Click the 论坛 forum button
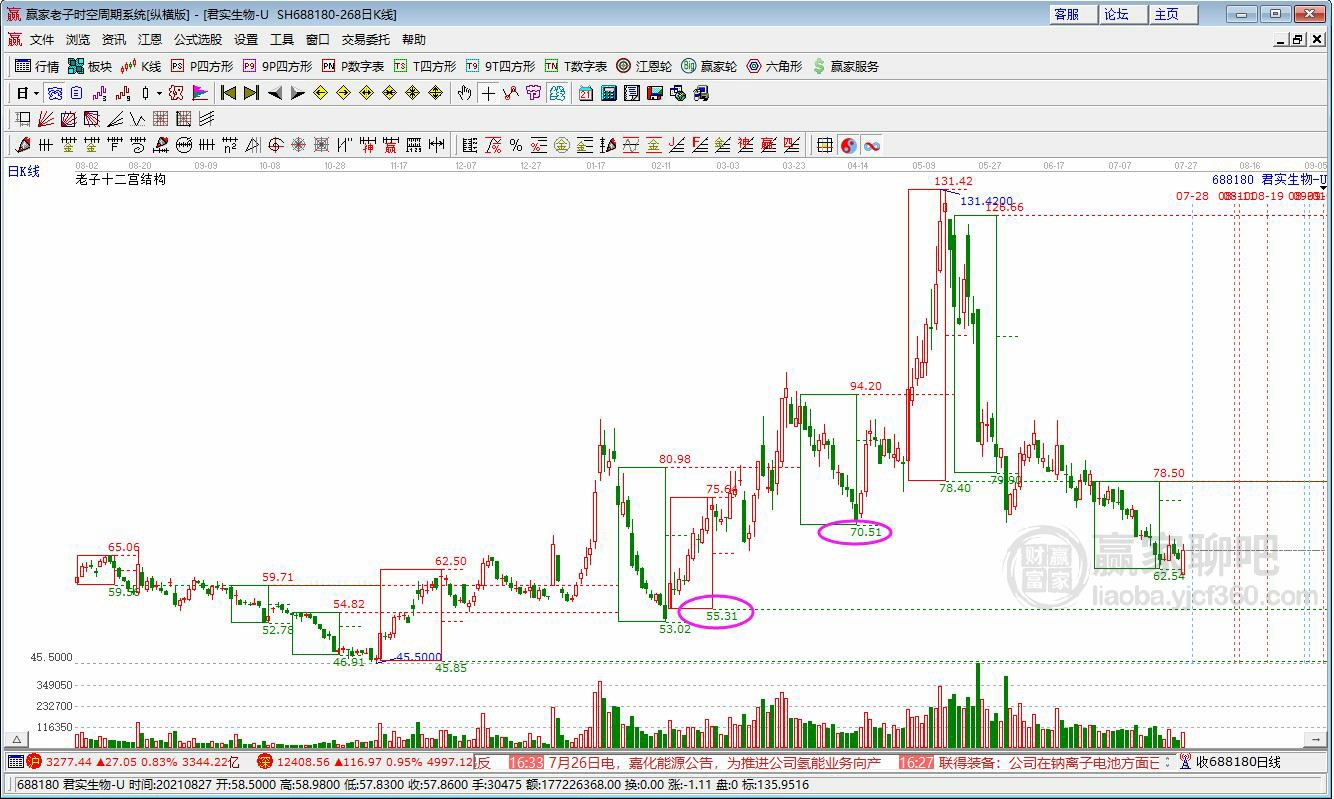The image size is (1334, 799). [x=1123, y=14]
